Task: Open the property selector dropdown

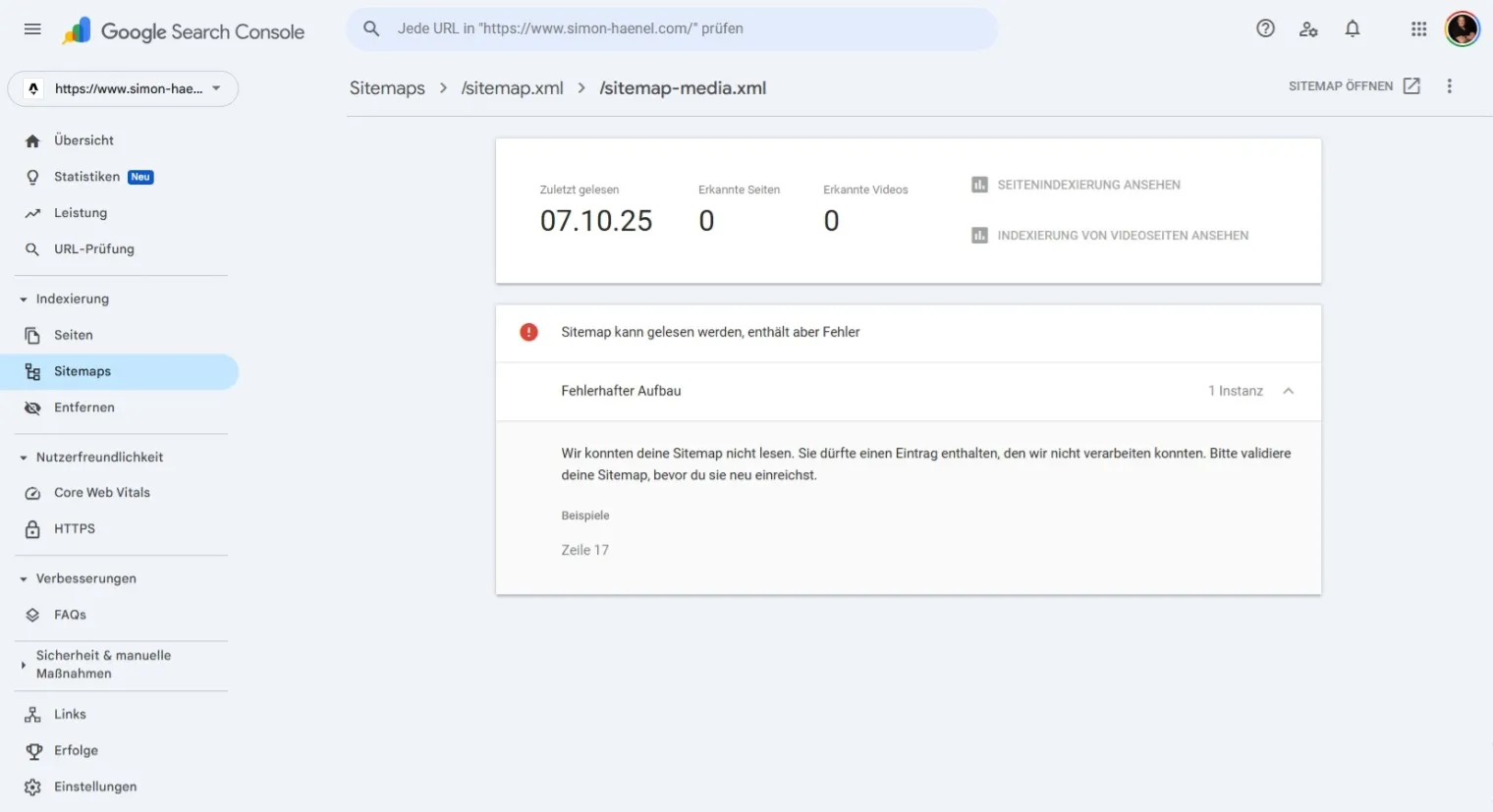Action: point(123,88)
